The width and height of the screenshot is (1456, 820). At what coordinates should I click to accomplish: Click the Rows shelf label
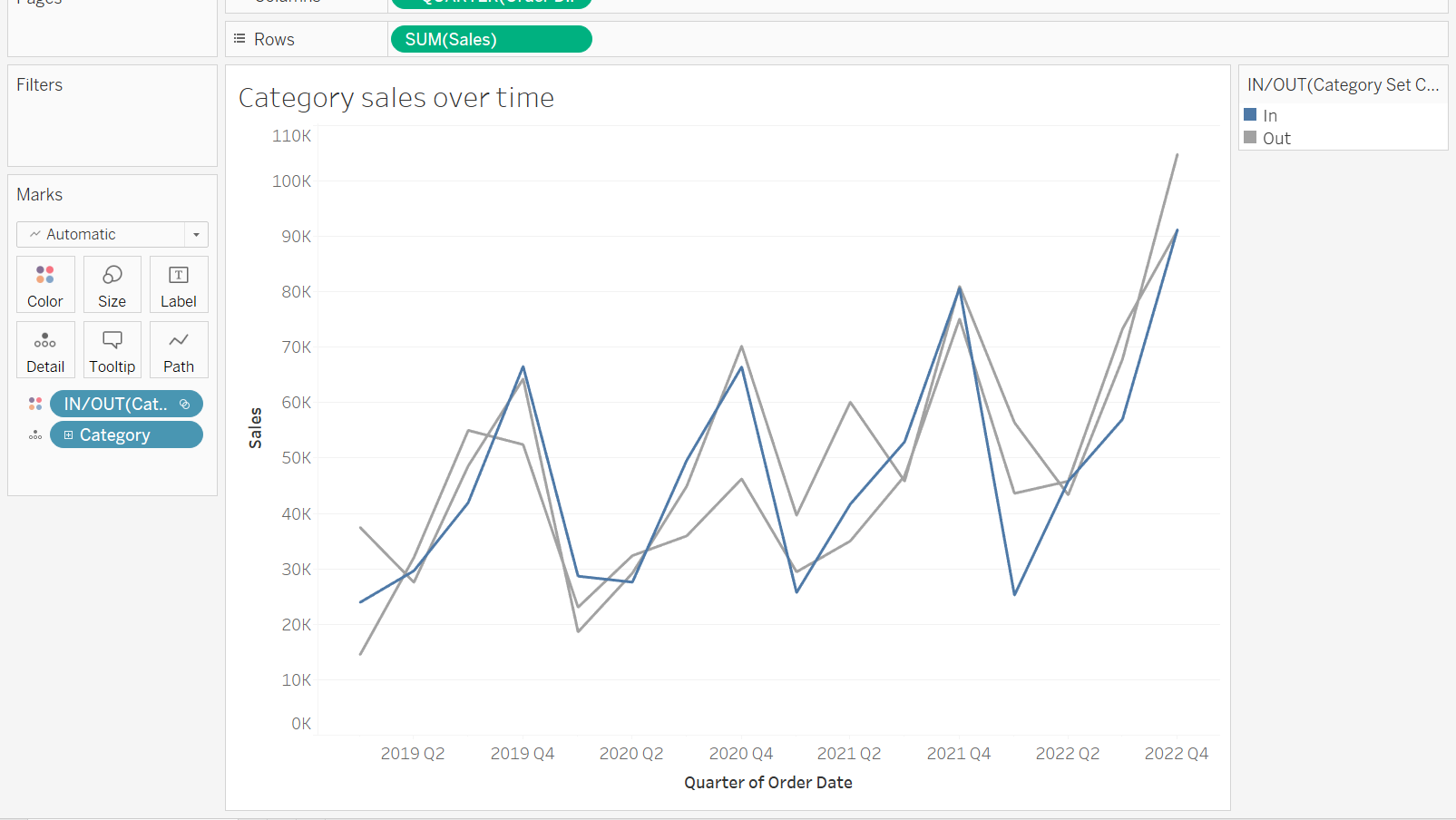pyautogui.click(x=274, y=40)
